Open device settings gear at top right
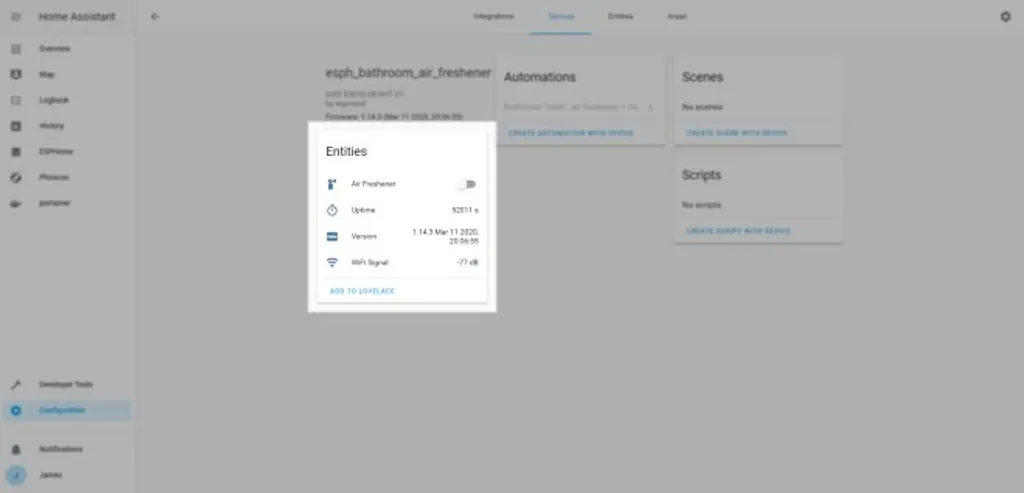Screen dimensions: 1024x493 (1005, 17)
